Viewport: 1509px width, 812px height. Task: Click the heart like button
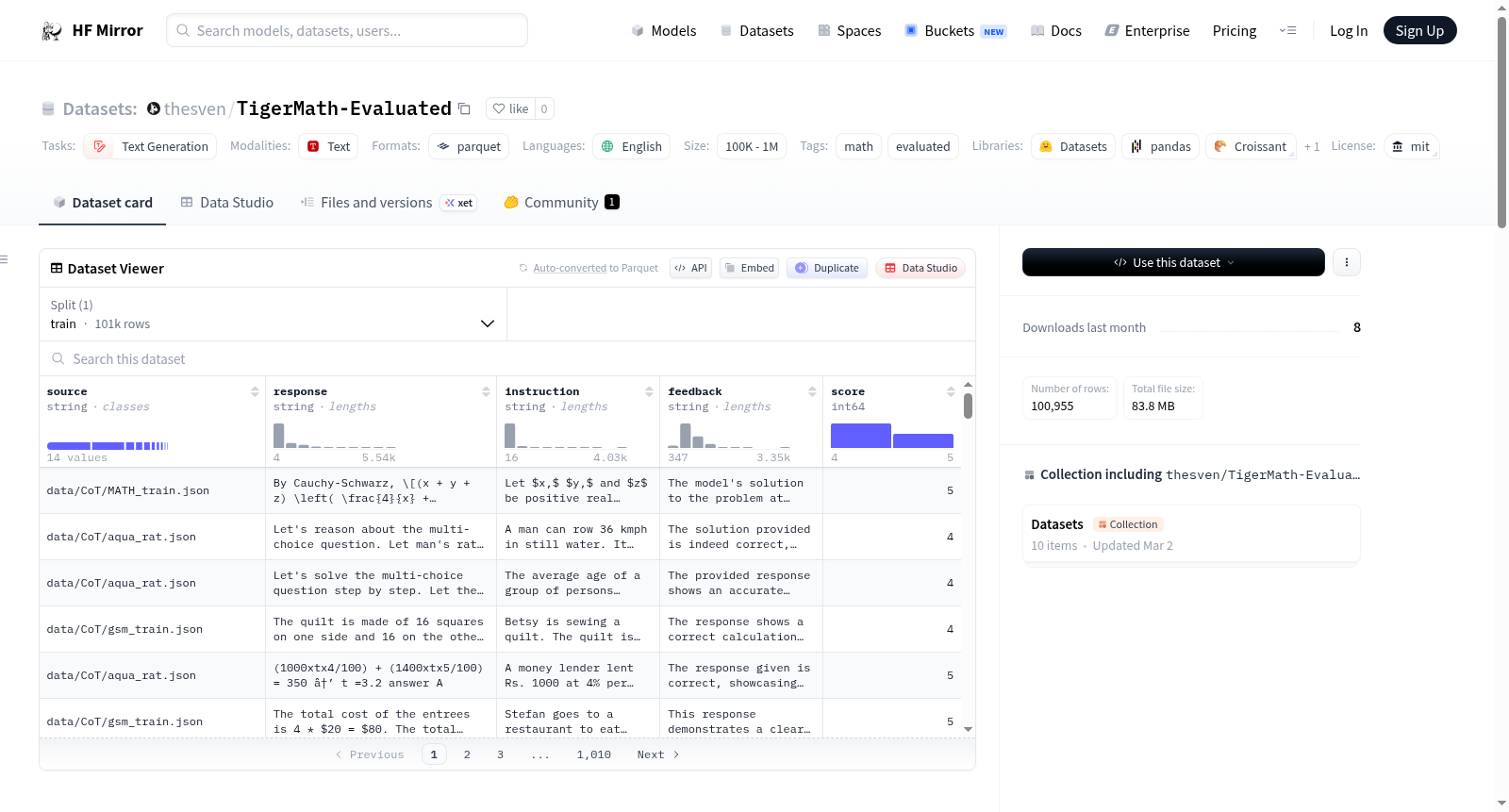(x=510, y=108)
